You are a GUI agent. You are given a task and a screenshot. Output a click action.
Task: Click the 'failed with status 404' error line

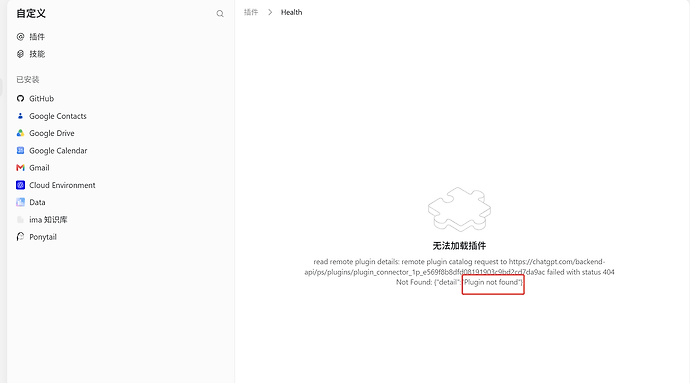459,272
